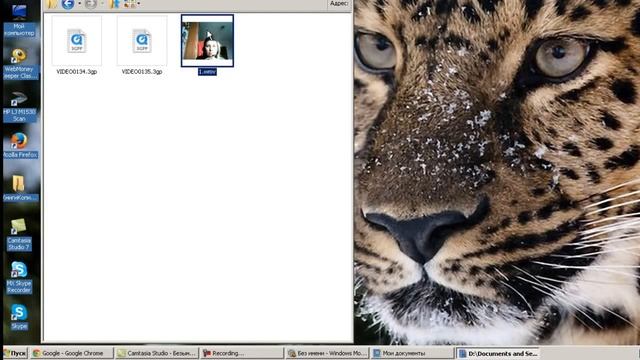Click the Forward arrow in Explorer toolbar

pyautogui.click(x=91, y=4)
